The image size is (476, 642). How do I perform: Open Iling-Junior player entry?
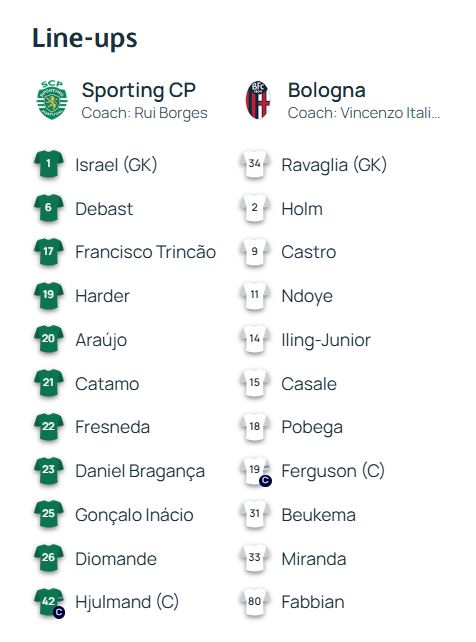(326, 341)
